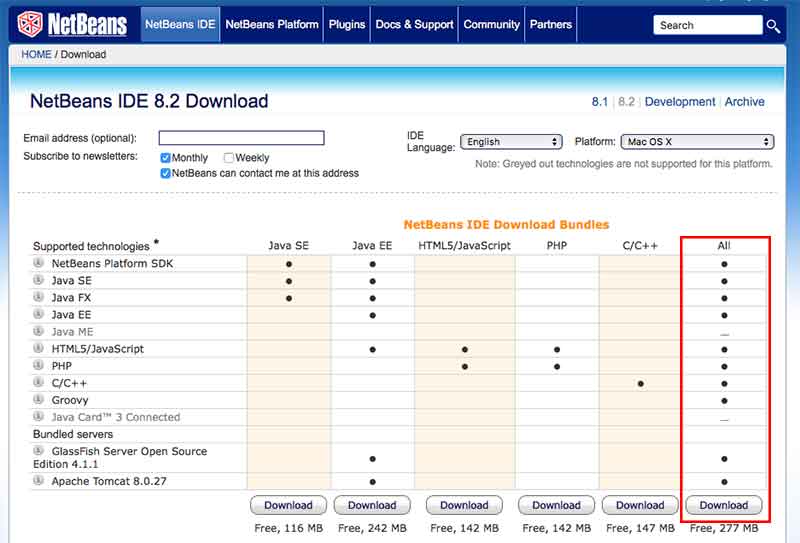The width and height of the screenshot is (800, 543).
Task: Click info icon beside Java SE row
Action: 38,280
